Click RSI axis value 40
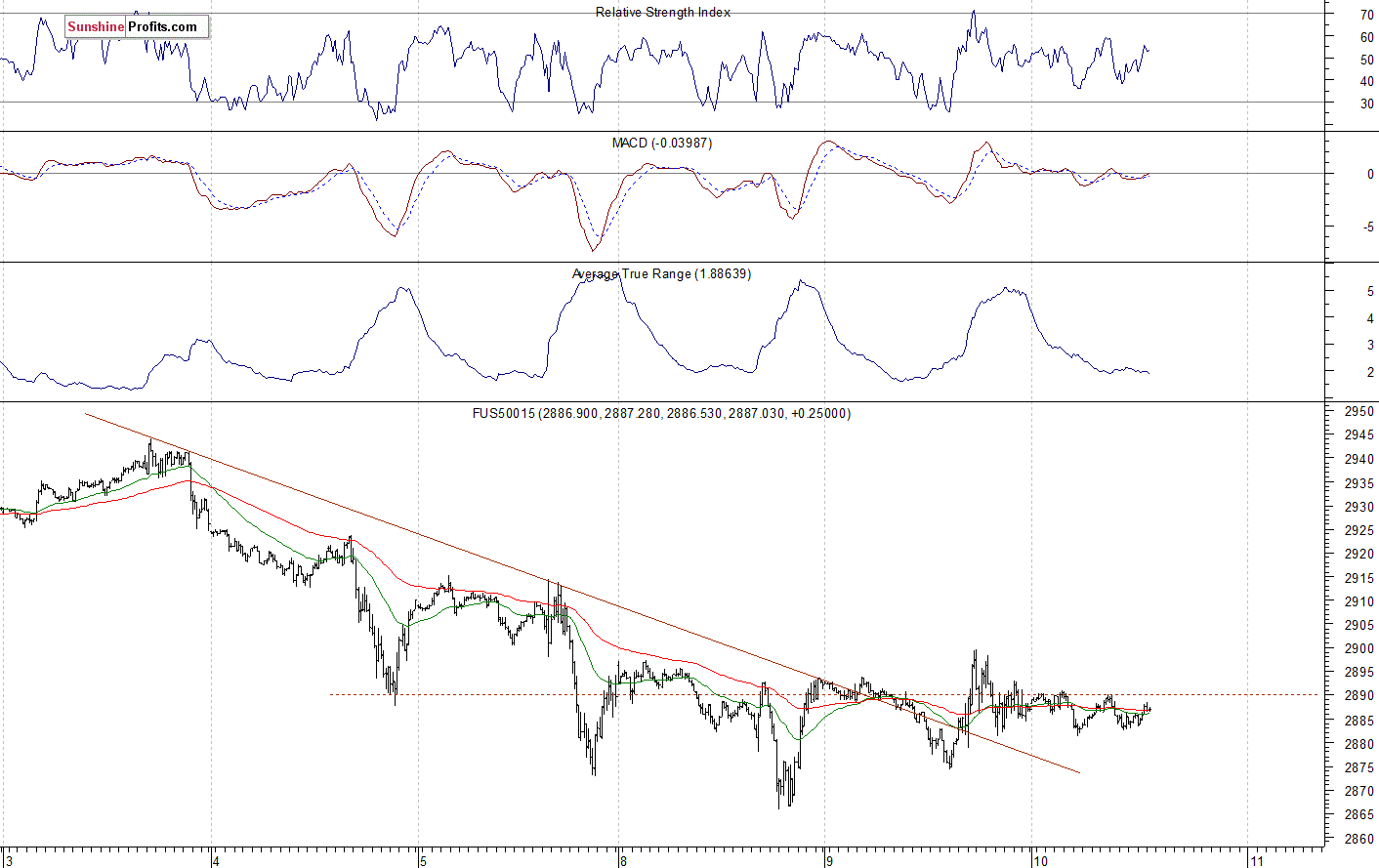 [x=1366, y=81]
